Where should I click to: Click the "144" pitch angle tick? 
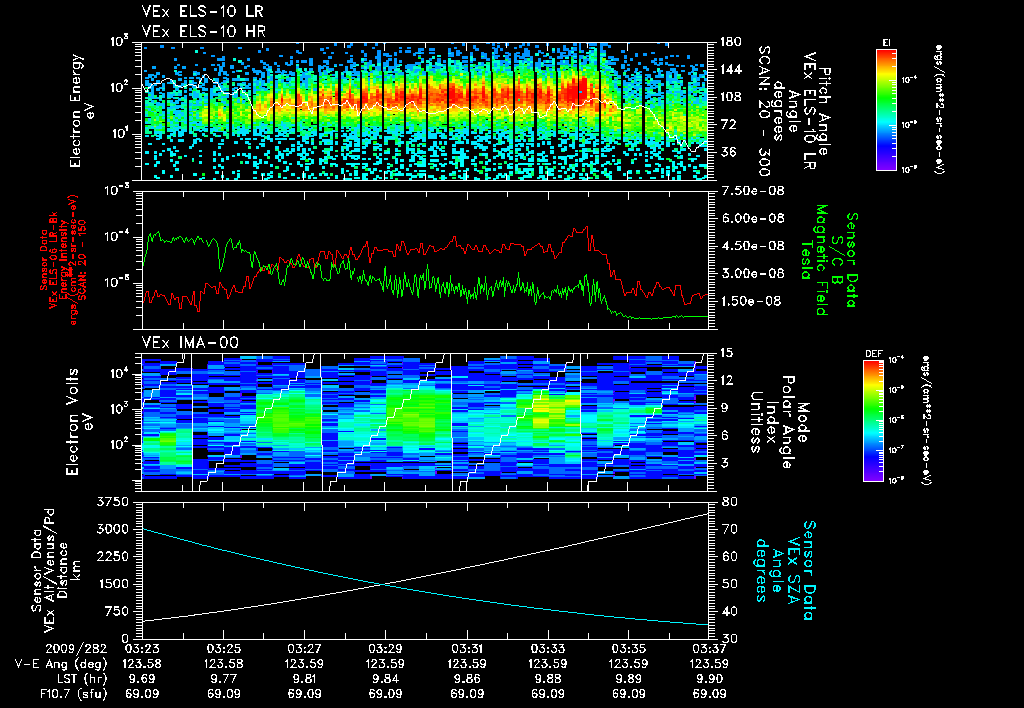coord(731,69)
